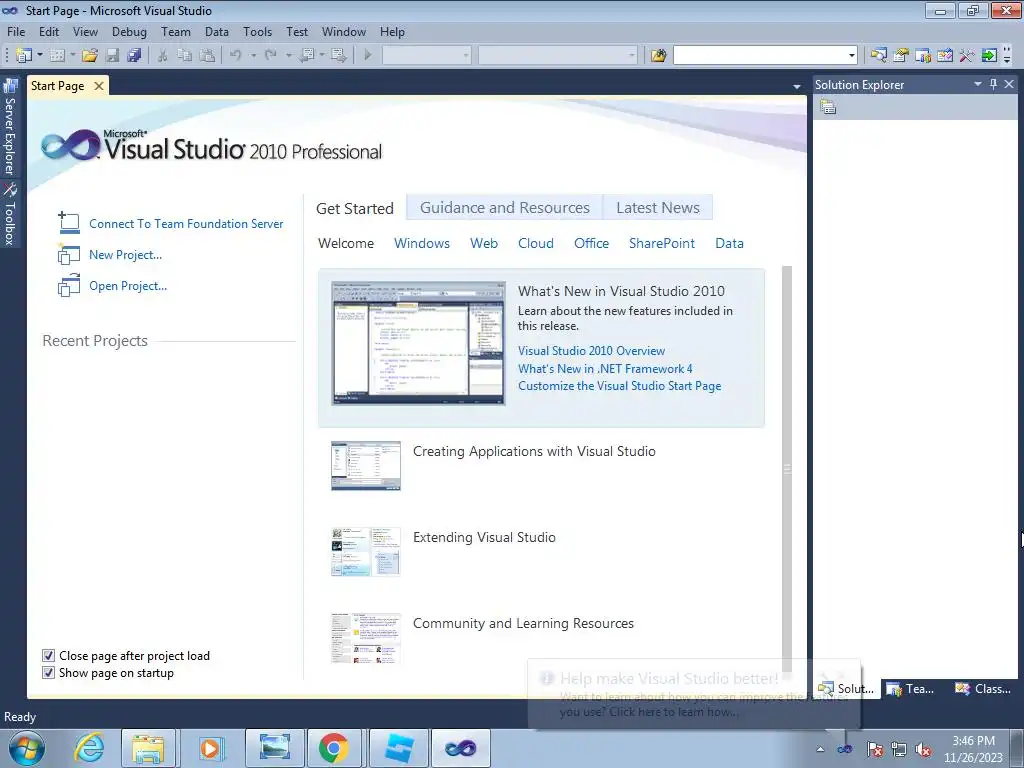1024x768 pixels.
Task: Pin the Solution Explorer panel with the pushpin
Action: tap(993, 84)
